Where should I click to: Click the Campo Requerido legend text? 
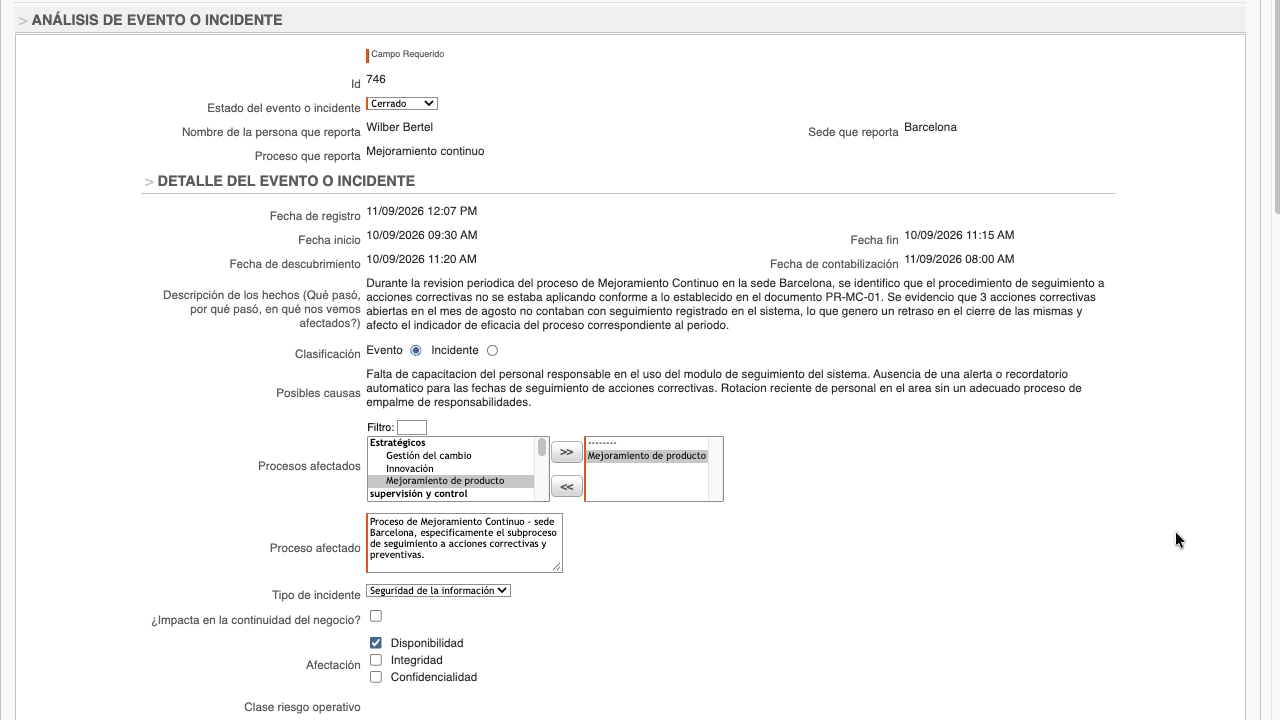pos(408,54)
